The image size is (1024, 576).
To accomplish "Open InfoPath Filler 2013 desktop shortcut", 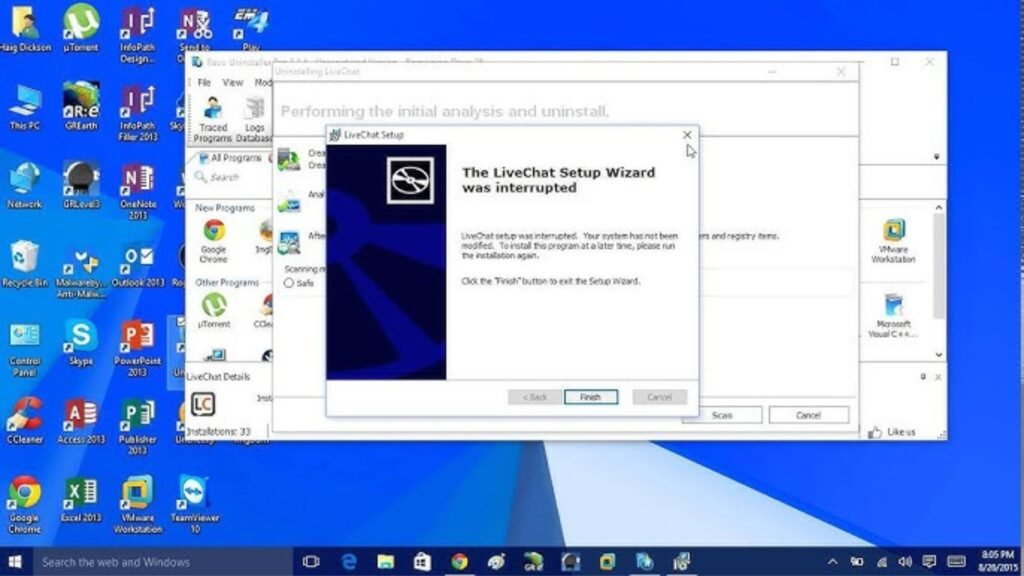I will click(138, 112).
